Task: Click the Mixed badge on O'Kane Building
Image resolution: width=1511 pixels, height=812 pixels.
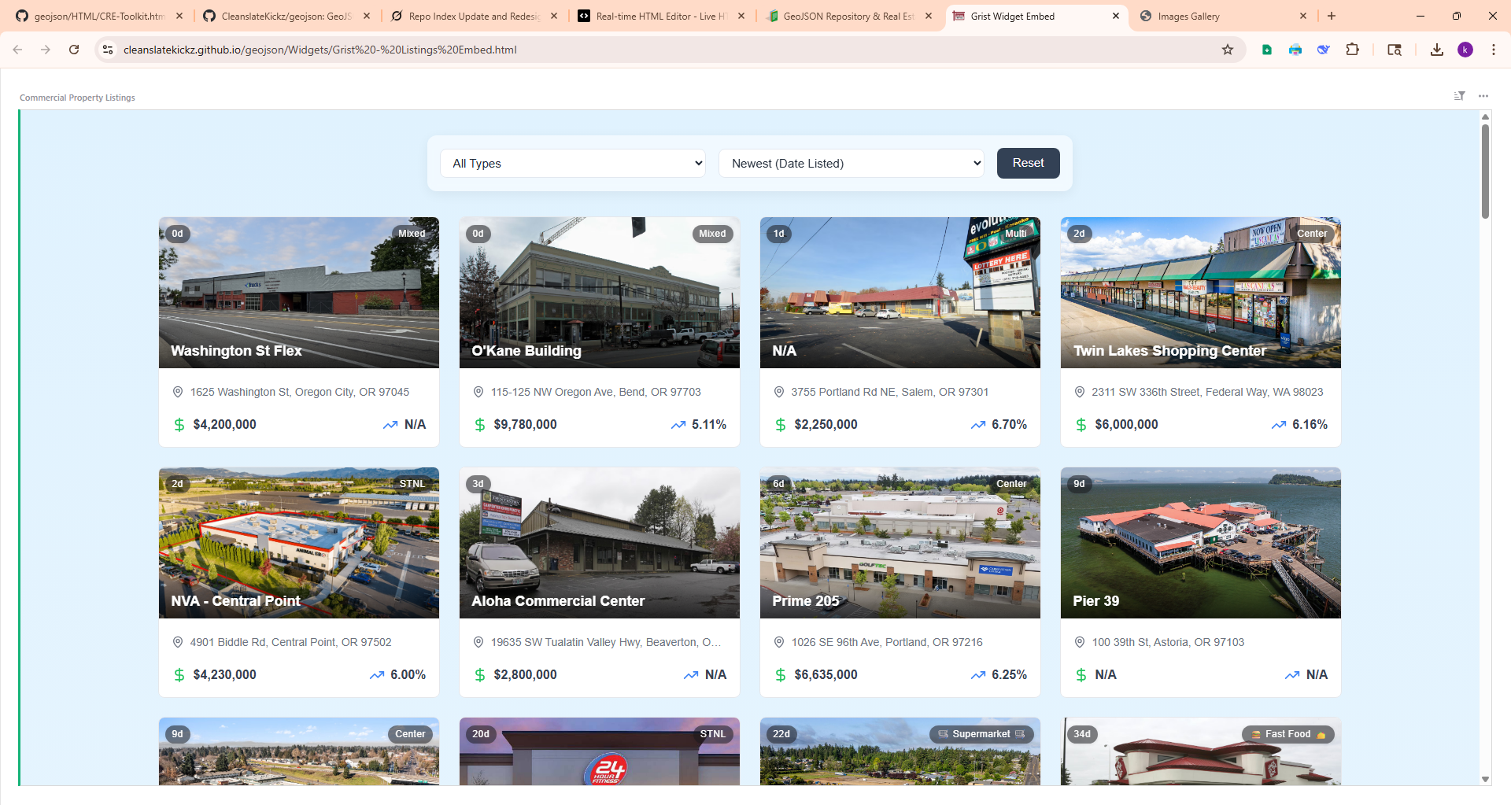Action: 712,234
